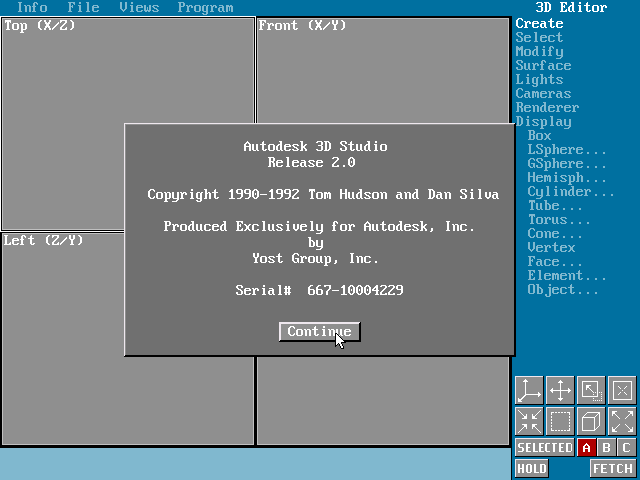The width and height of the screenshot is (640, 480).
Task: Open the Views menu
Action: pos(139,8)
